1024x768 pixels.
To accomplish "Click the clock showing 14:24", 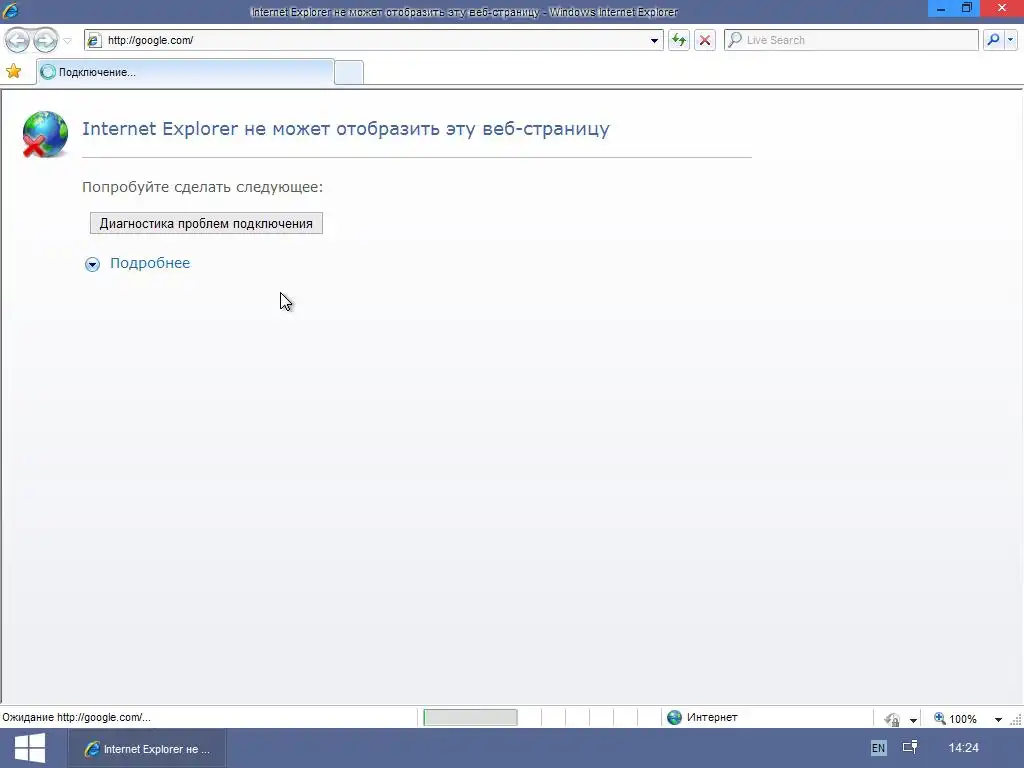I will (x=963, y=748).
